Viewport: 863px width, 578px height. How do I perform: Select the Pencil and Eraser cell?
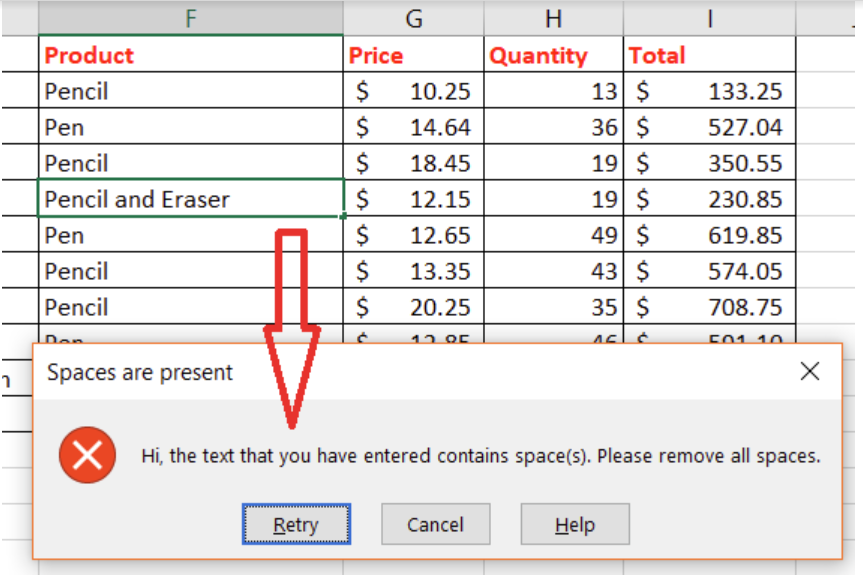point(190,199)
